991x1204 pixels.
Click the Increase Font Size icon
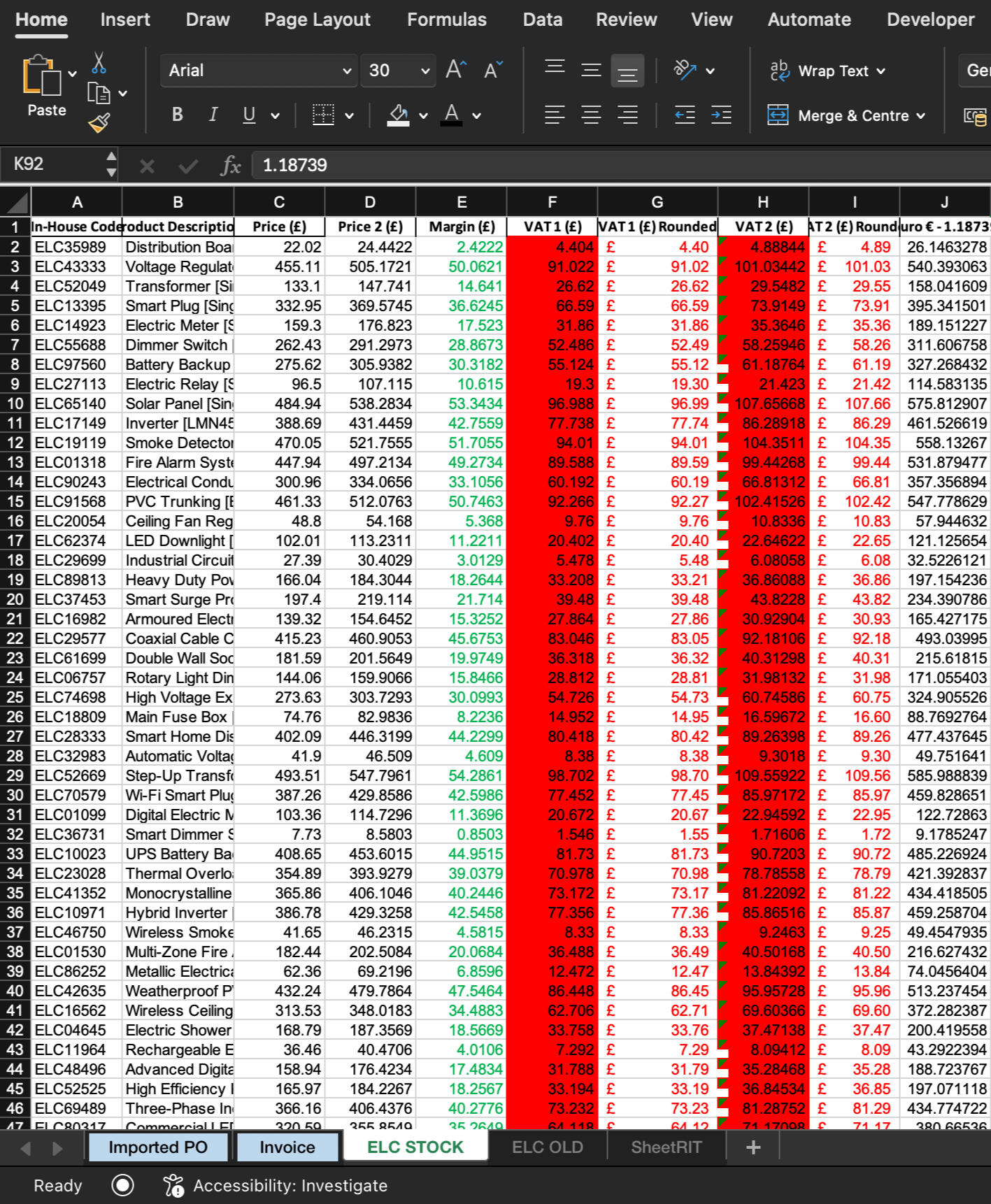(456, 70)
